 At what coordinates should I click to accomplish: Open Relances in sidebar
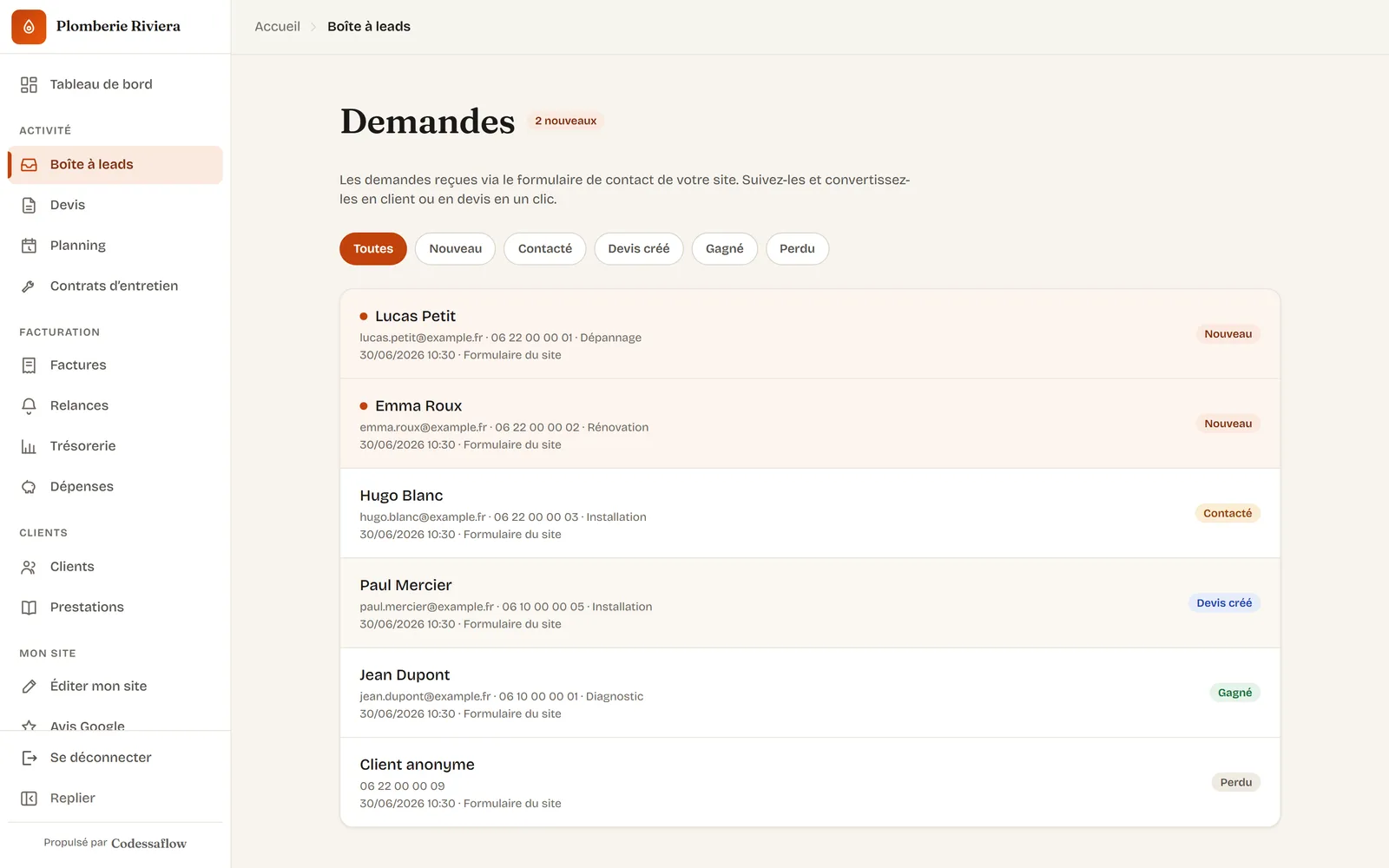pos(115,405)
